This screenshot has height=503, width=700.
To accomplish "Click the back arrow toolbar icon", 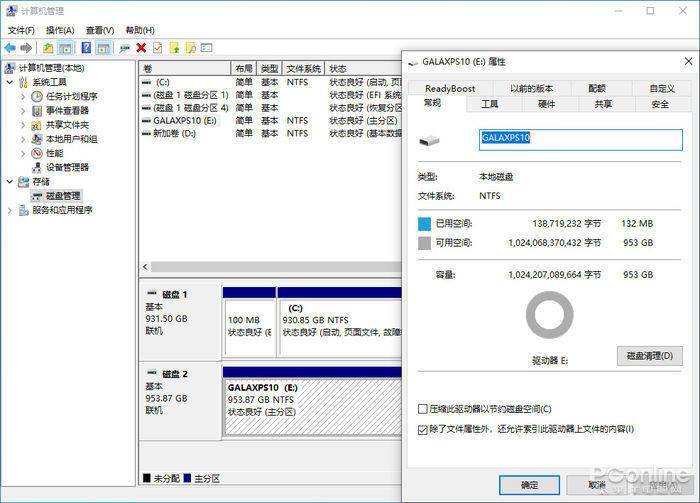I will (x=10, y=48).
